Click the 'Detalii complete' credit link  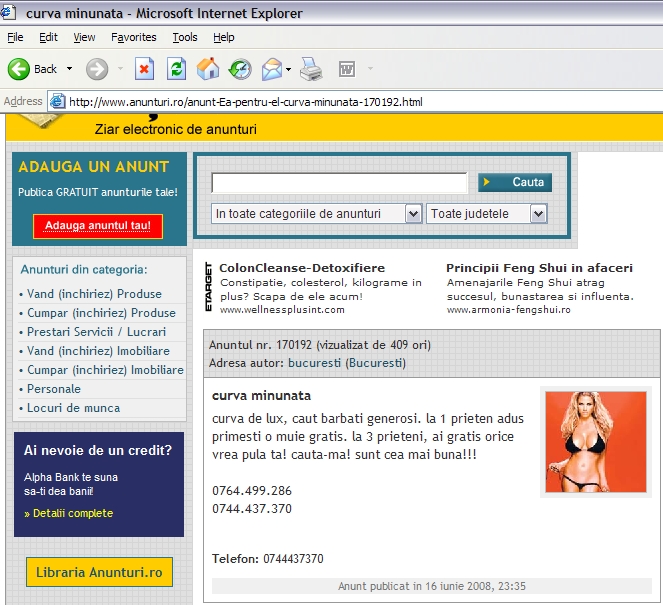pyautogui.click(x=73, y=513)
